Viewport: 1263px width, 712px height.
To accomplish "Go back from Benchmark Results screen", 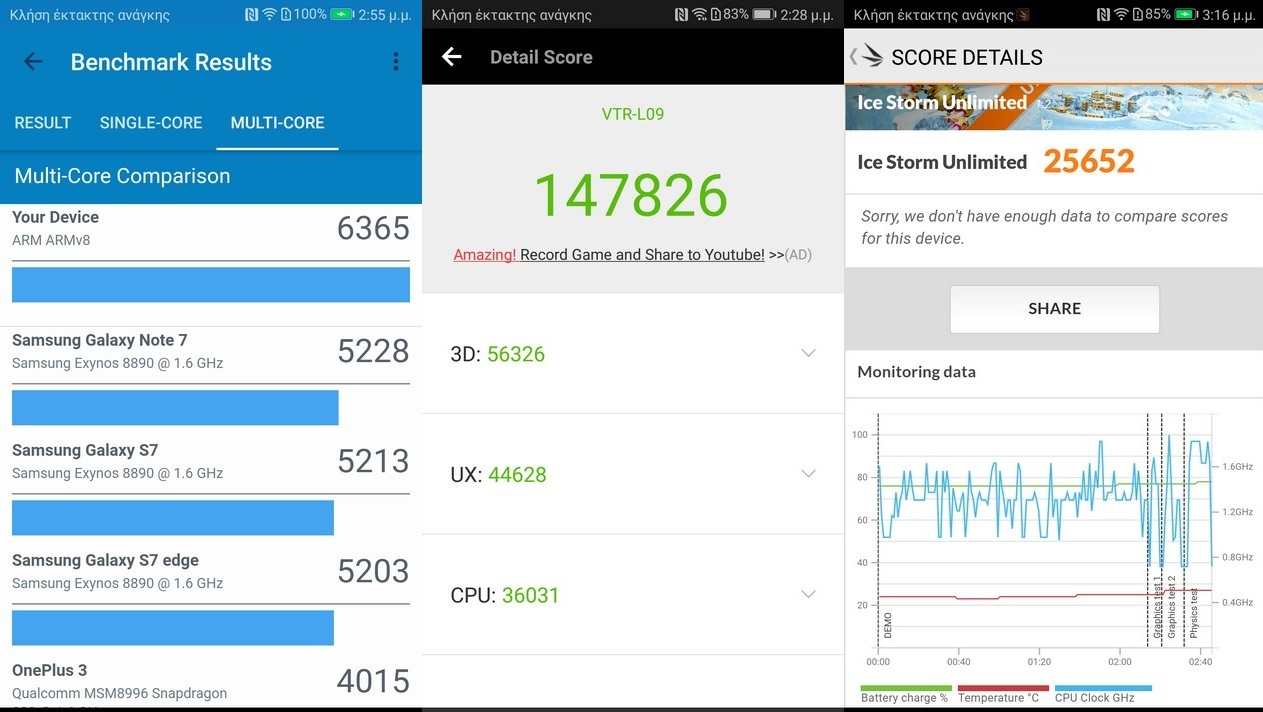I will coord(33,62).
